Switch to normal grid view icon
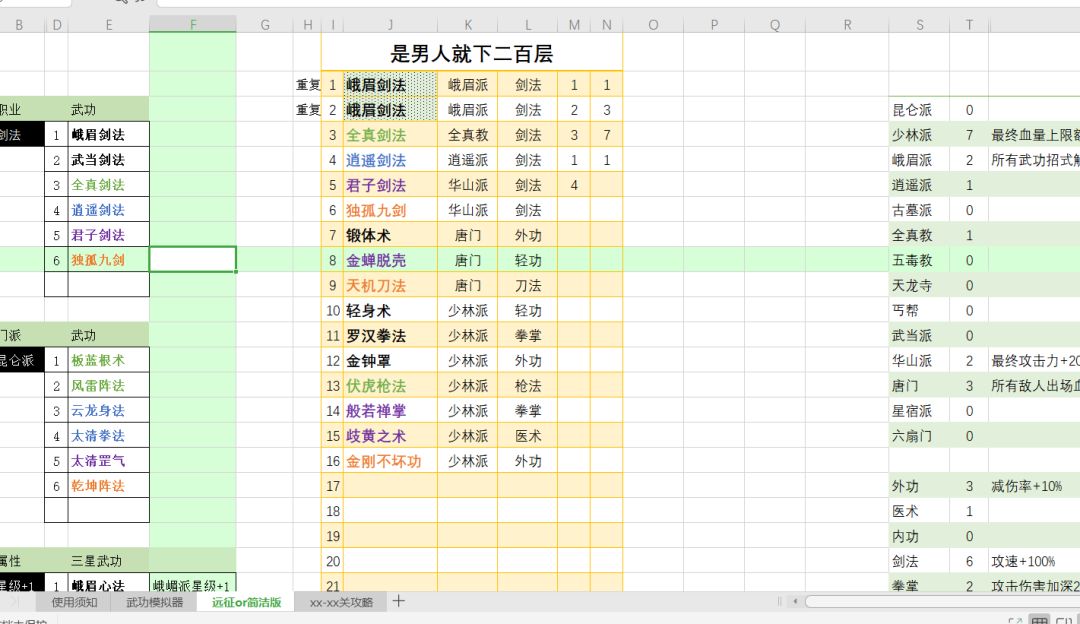This screenshot has width=1080, height=624. pyautogui.click(x=1039, y=621)
